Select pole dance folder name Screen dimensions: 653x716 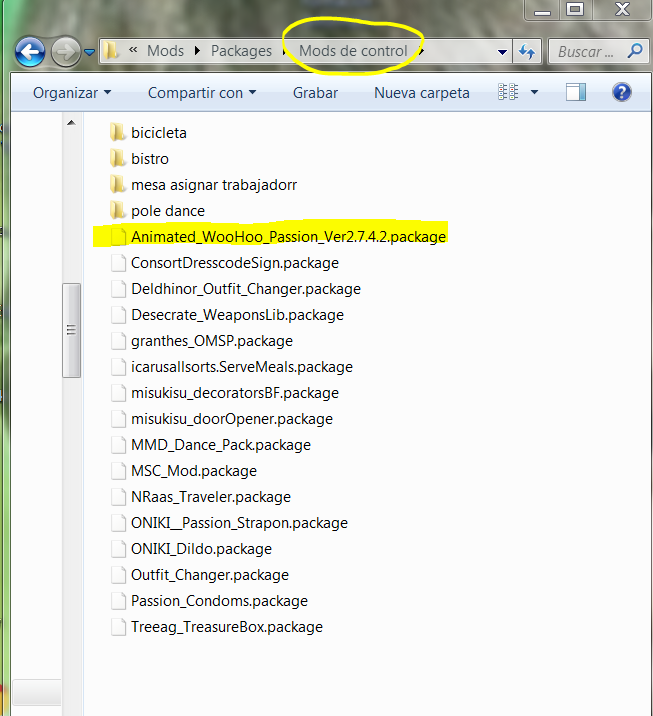click(x=168, y=211)
